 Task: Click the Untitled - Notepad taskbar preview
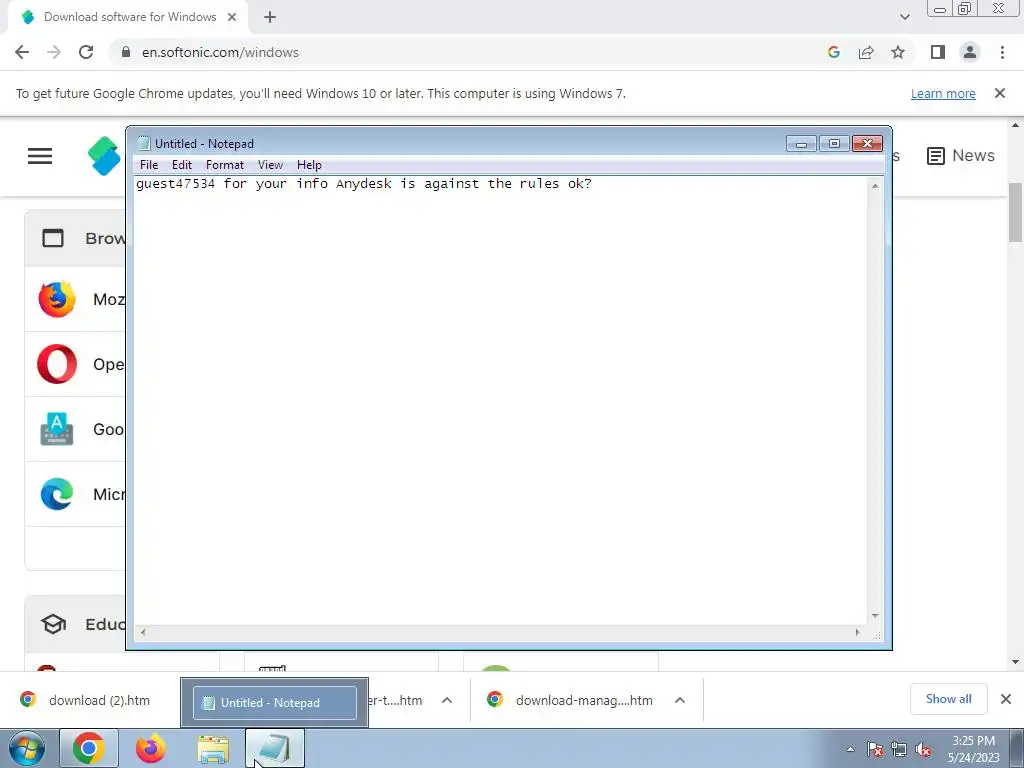pyautogui.click(x=274, y=703)
